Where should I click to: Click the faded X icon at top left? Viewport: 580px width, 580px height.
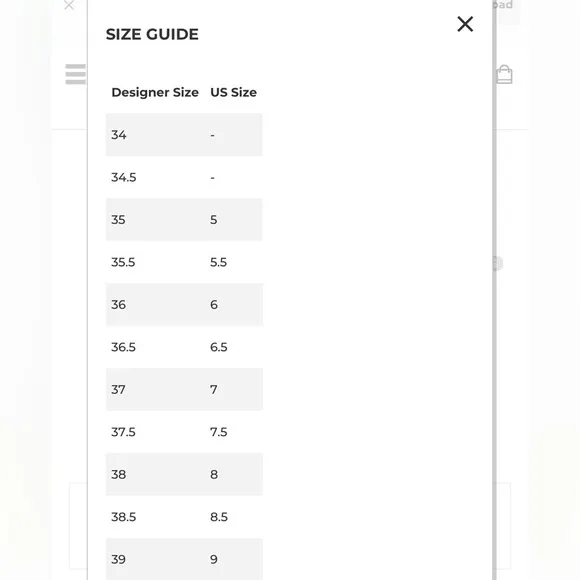pyautogui.click(x=69, y=5)
